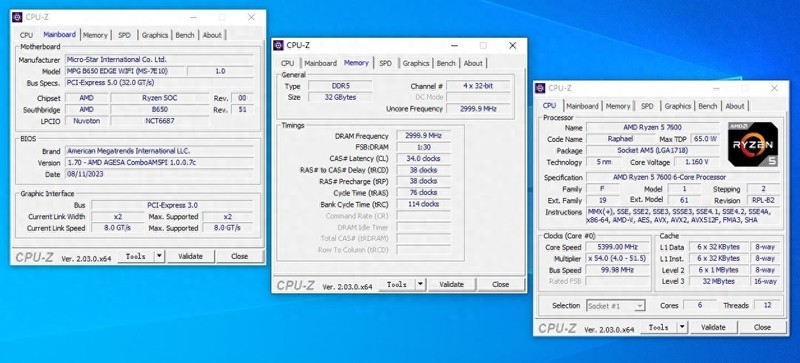Click Validate button in Mainboard window
800x363 pixels.
[x=190, y=256]
